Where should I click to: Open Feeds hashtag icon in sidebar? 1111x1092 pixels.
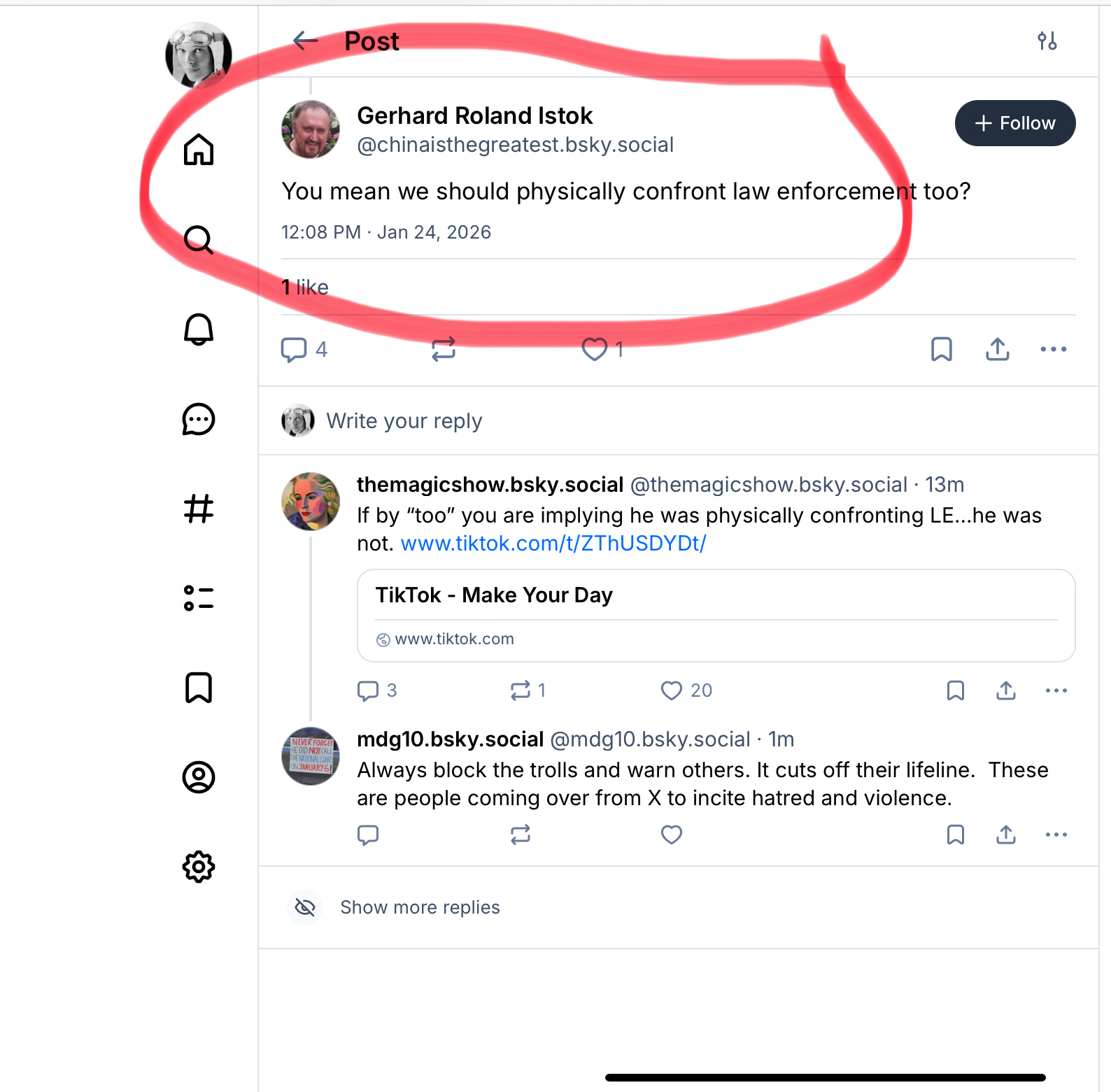(x=199, y=509)
